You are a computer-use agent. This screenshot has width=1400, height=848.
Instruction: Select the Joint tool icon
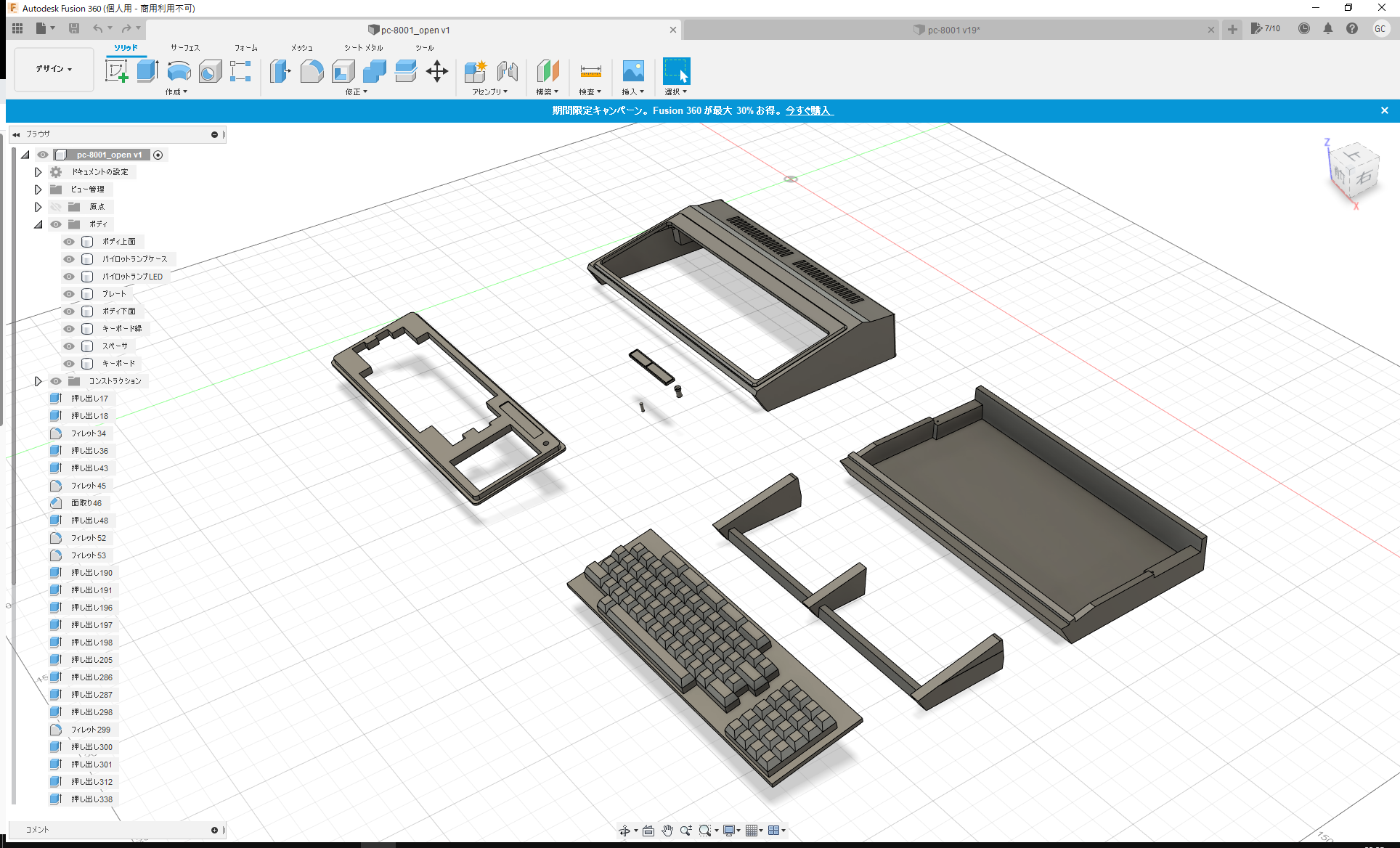point(508,72)
